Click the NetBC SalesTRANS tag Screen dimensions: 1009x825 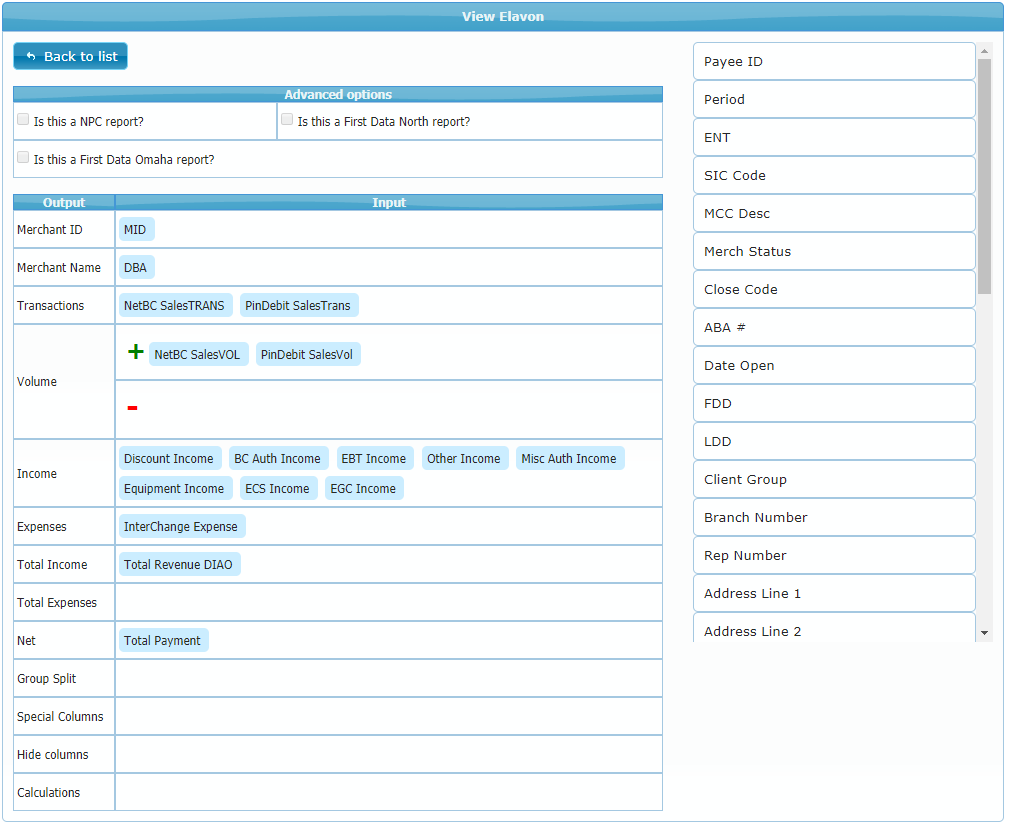click(174, 306)
